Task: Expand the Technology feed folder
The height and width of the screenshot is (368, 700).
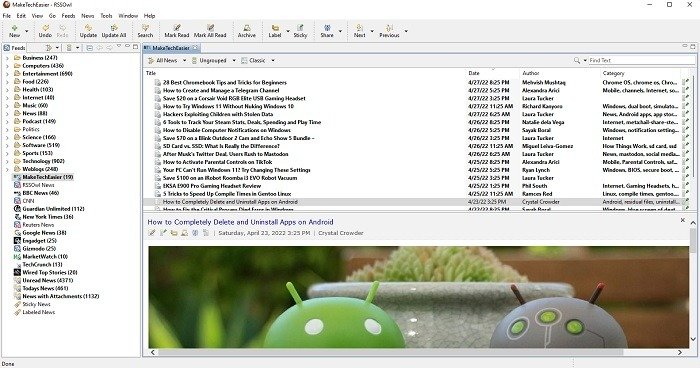Action: click(x=7, y=161)
